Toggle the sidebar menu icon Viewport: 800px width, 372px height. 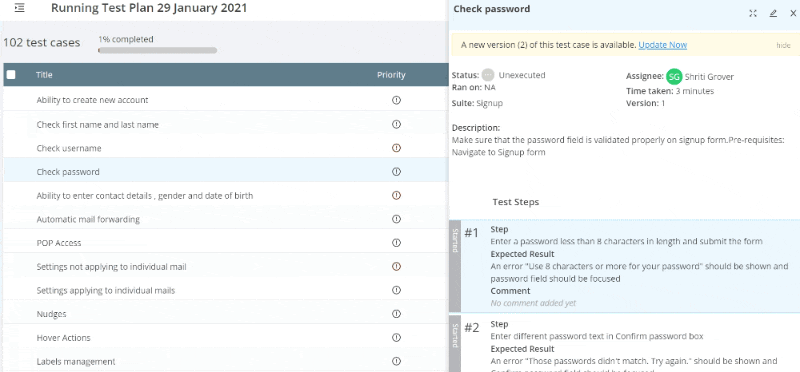[19, 8]
